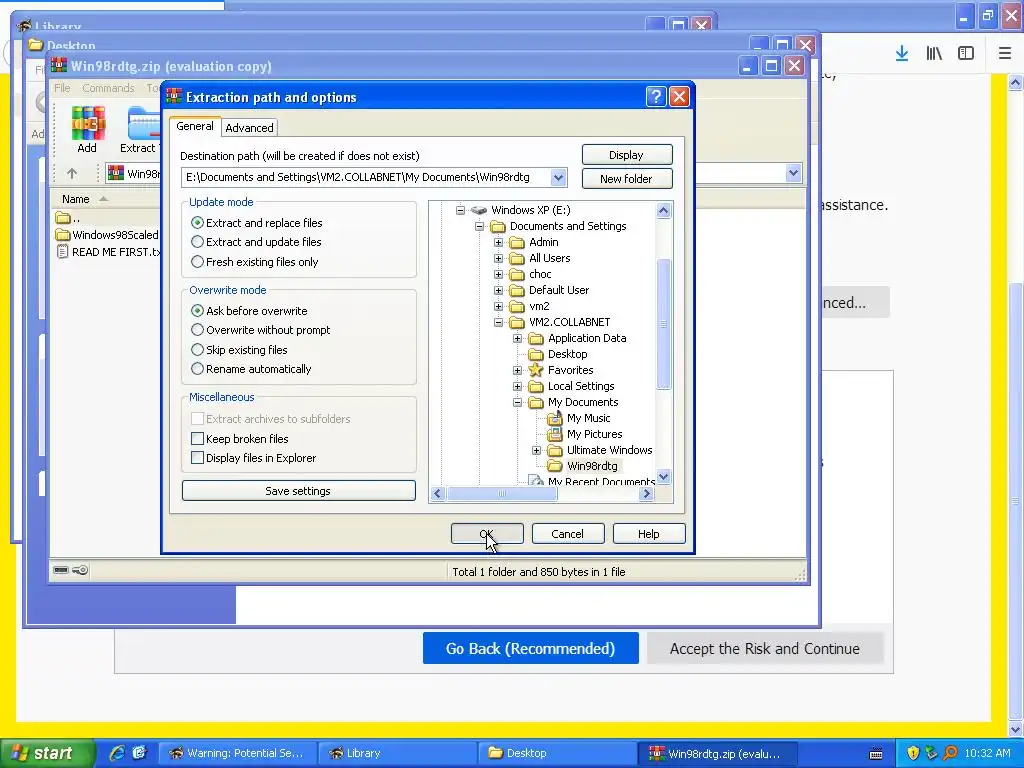Image resolution: width=1024 pixels, height=768 pixels.
Task: Enable Keep broken files checkbox
Action: [197, 438]
